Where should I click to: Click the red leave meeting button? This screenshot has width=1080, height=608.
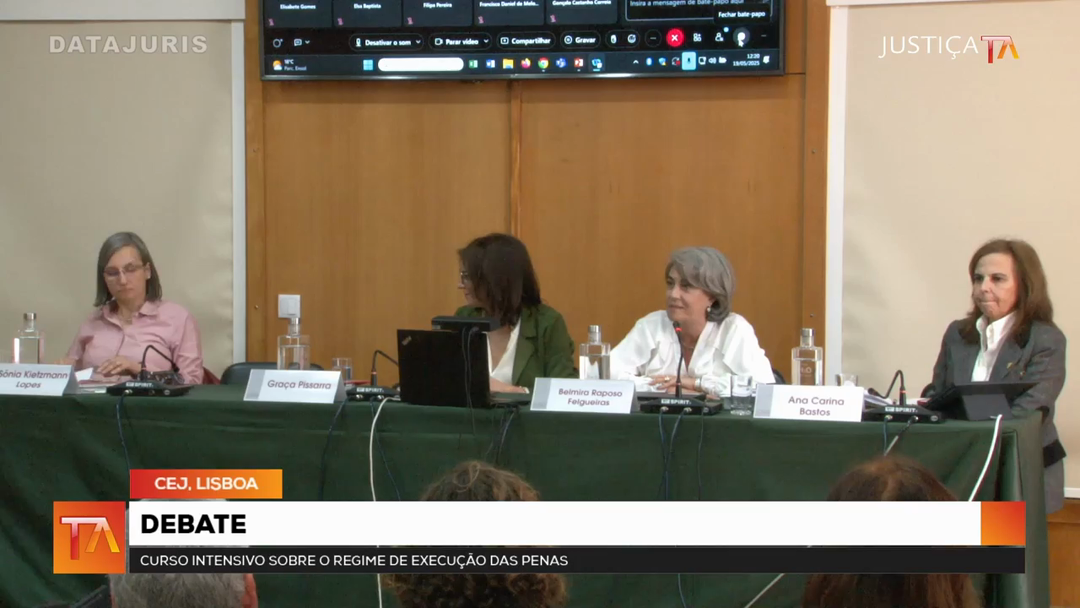(x=674, y=38)
